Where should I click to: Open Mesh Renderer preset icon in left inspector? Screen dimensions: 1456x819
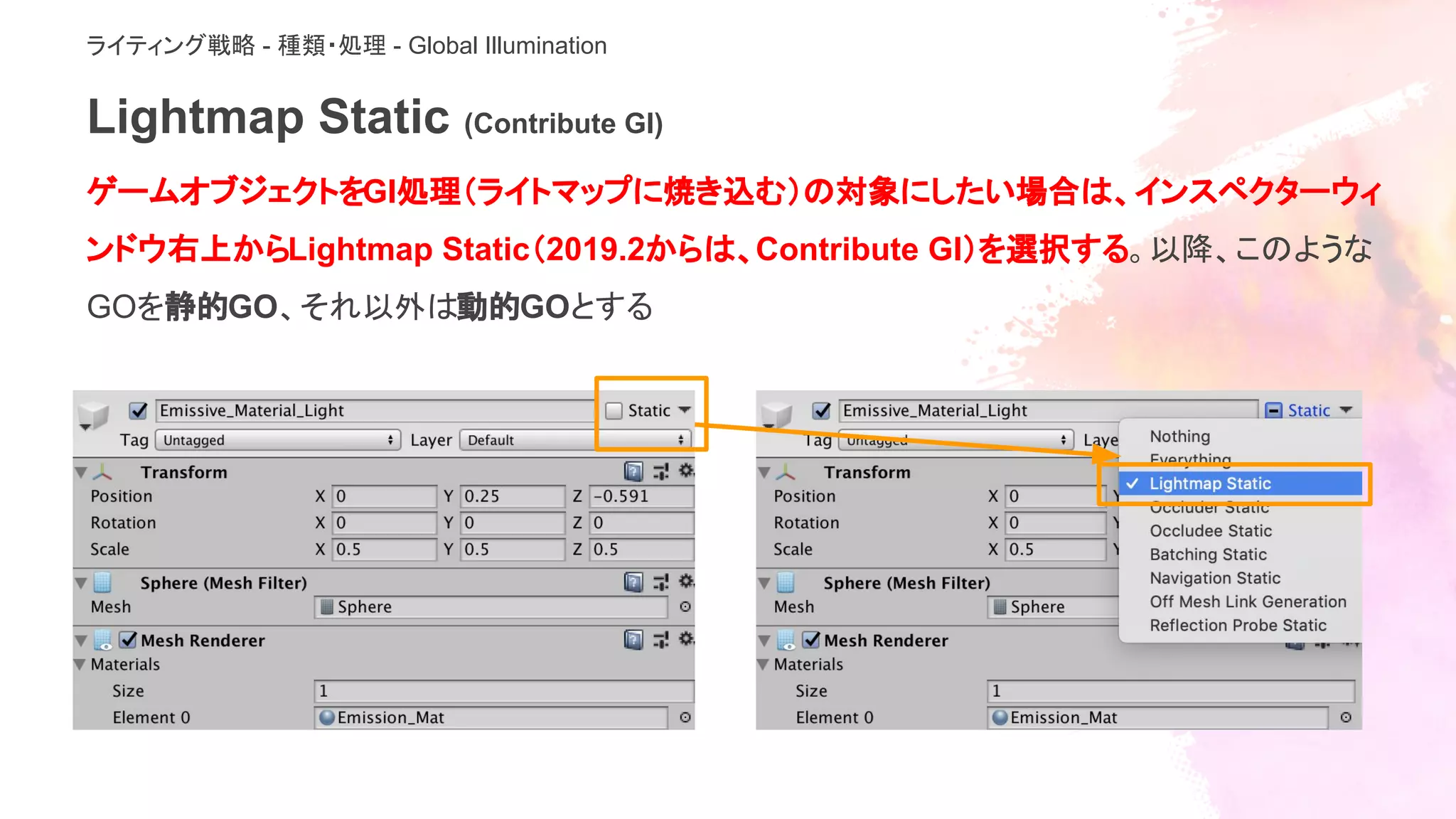coord(660,640)
